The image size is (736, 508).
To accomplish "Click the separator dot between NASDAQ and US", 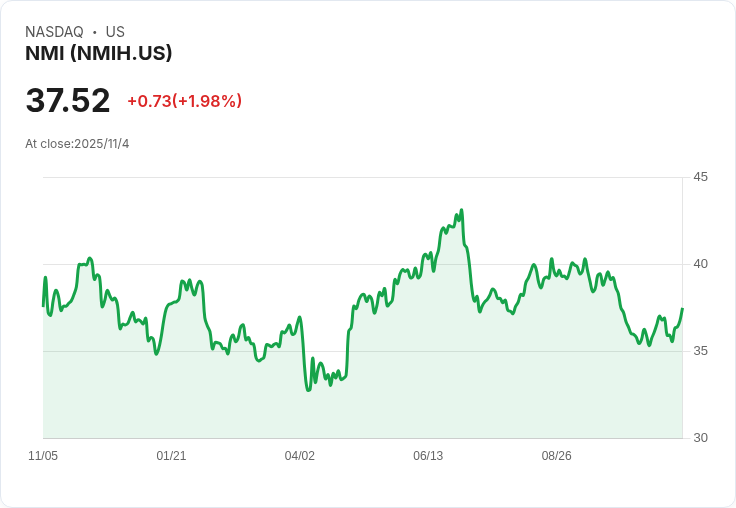I will (x=94, y=33).
